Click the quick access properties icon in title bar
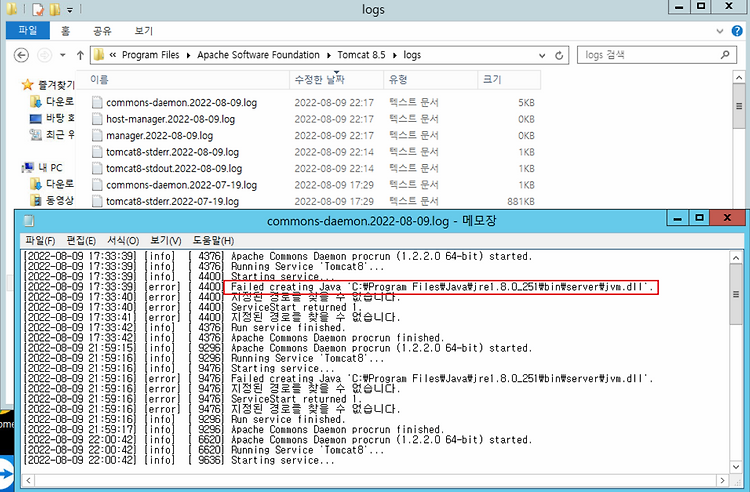The width and height of the screenshot is (750, 492). [x=38, y=9]
